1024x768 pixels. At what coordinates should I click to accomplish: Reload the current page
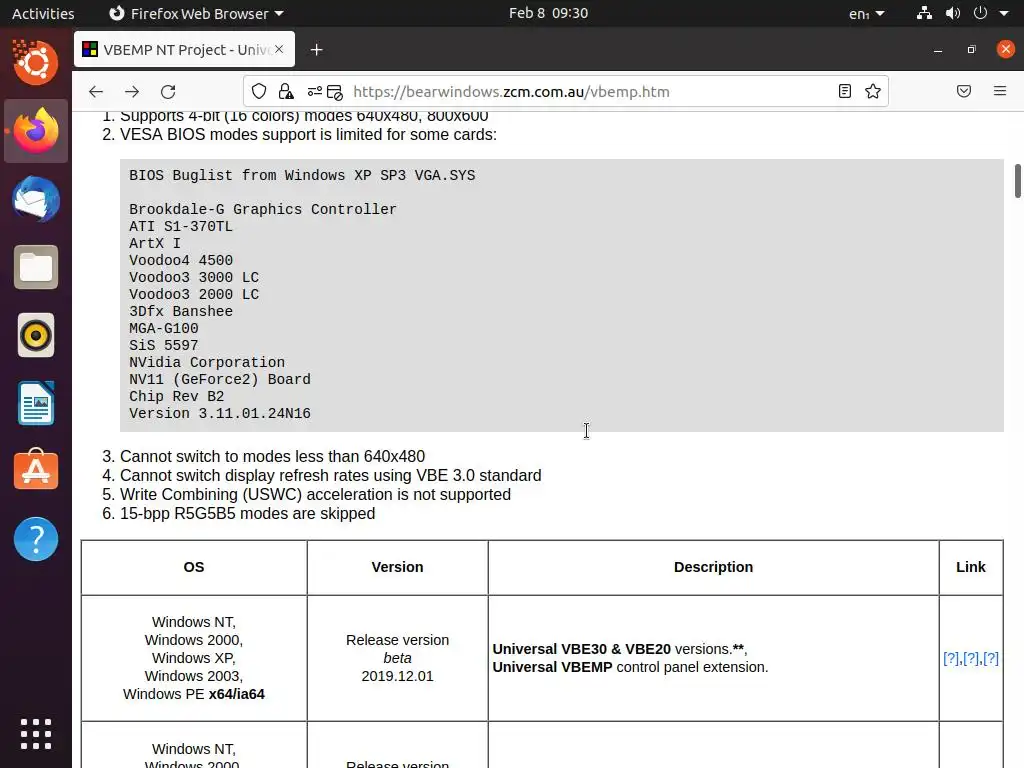point(168,91)
